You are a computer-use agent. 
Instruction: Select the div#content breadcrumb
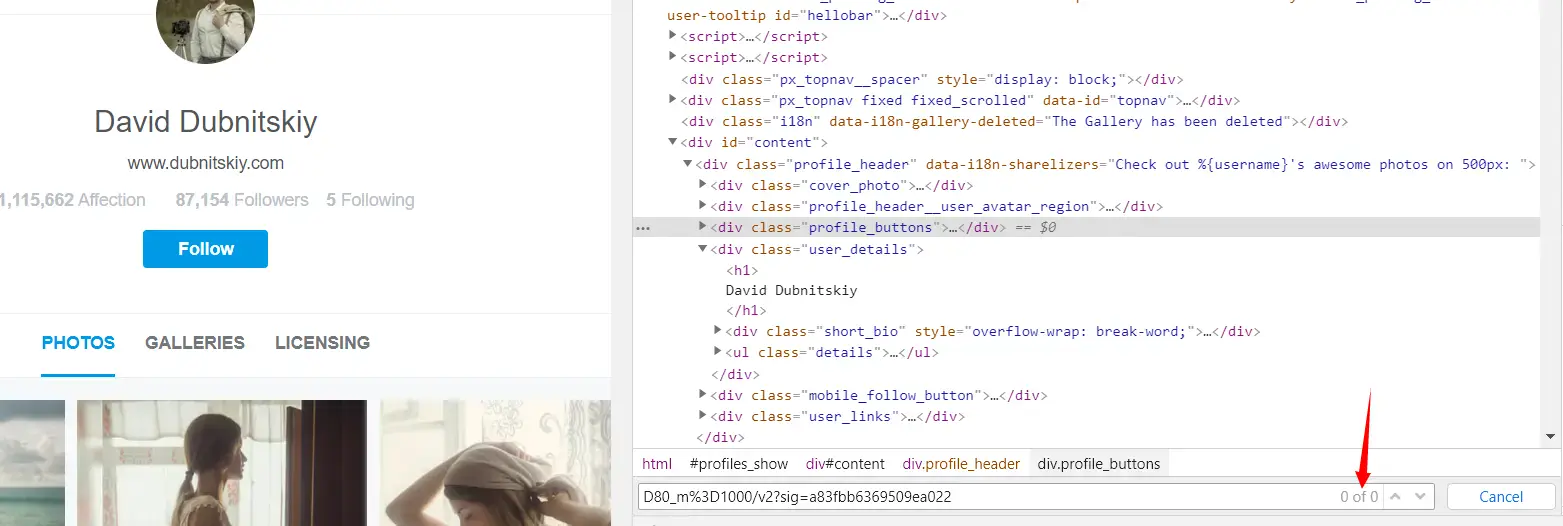[846, 464]
